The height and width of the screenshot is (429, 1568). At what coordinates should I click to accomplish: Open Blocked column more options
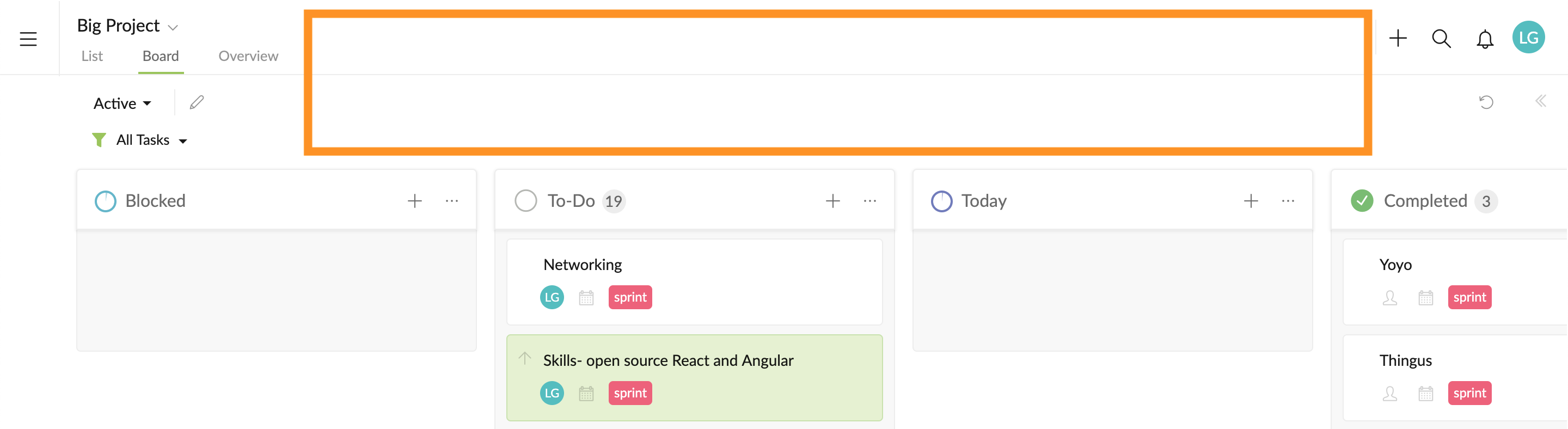[x=452, y=201]
